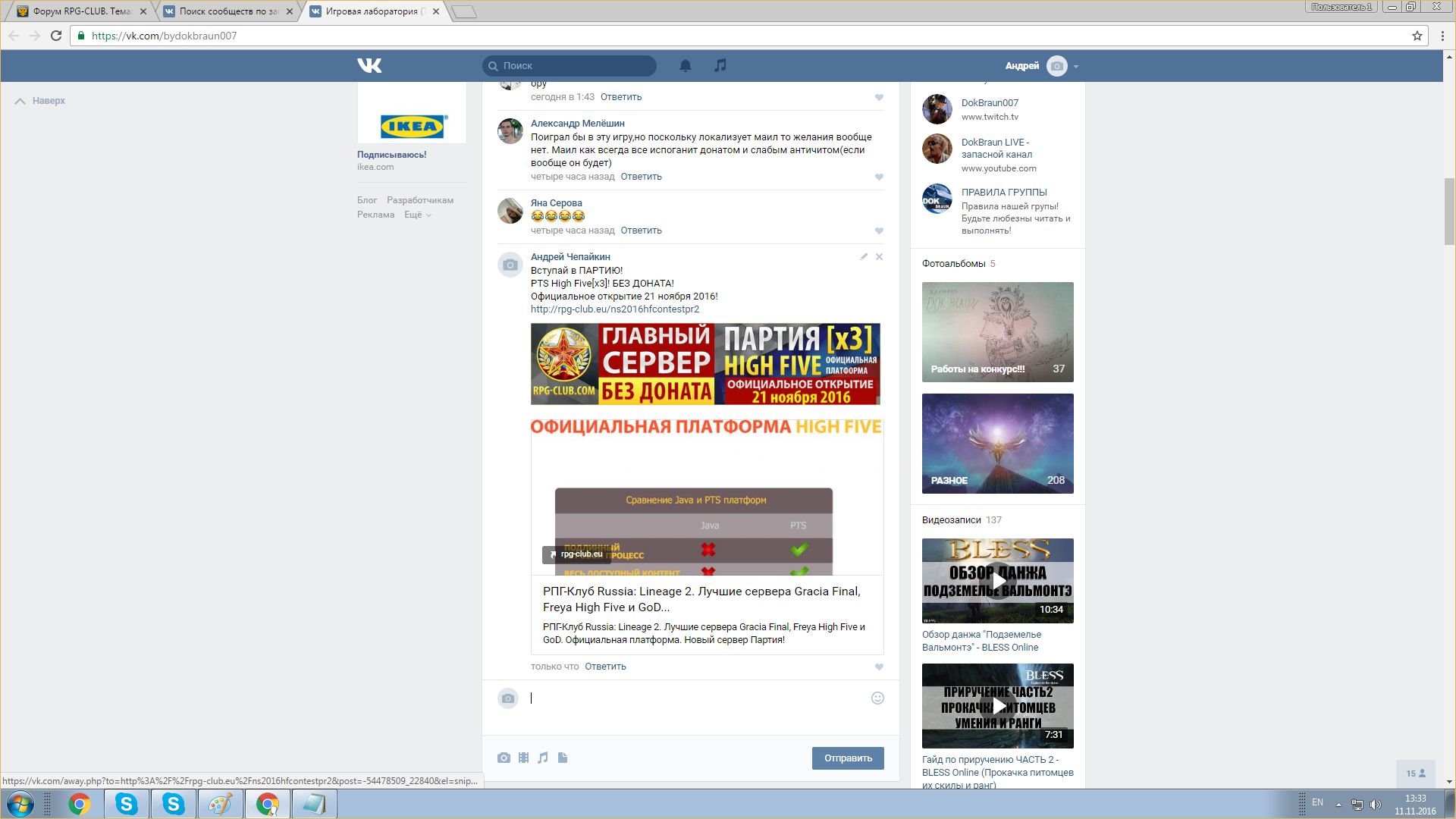This screenshot has width=1456, height=819.
Task: Expand the Ещё footer menu
Action: (x=417, y=215)
